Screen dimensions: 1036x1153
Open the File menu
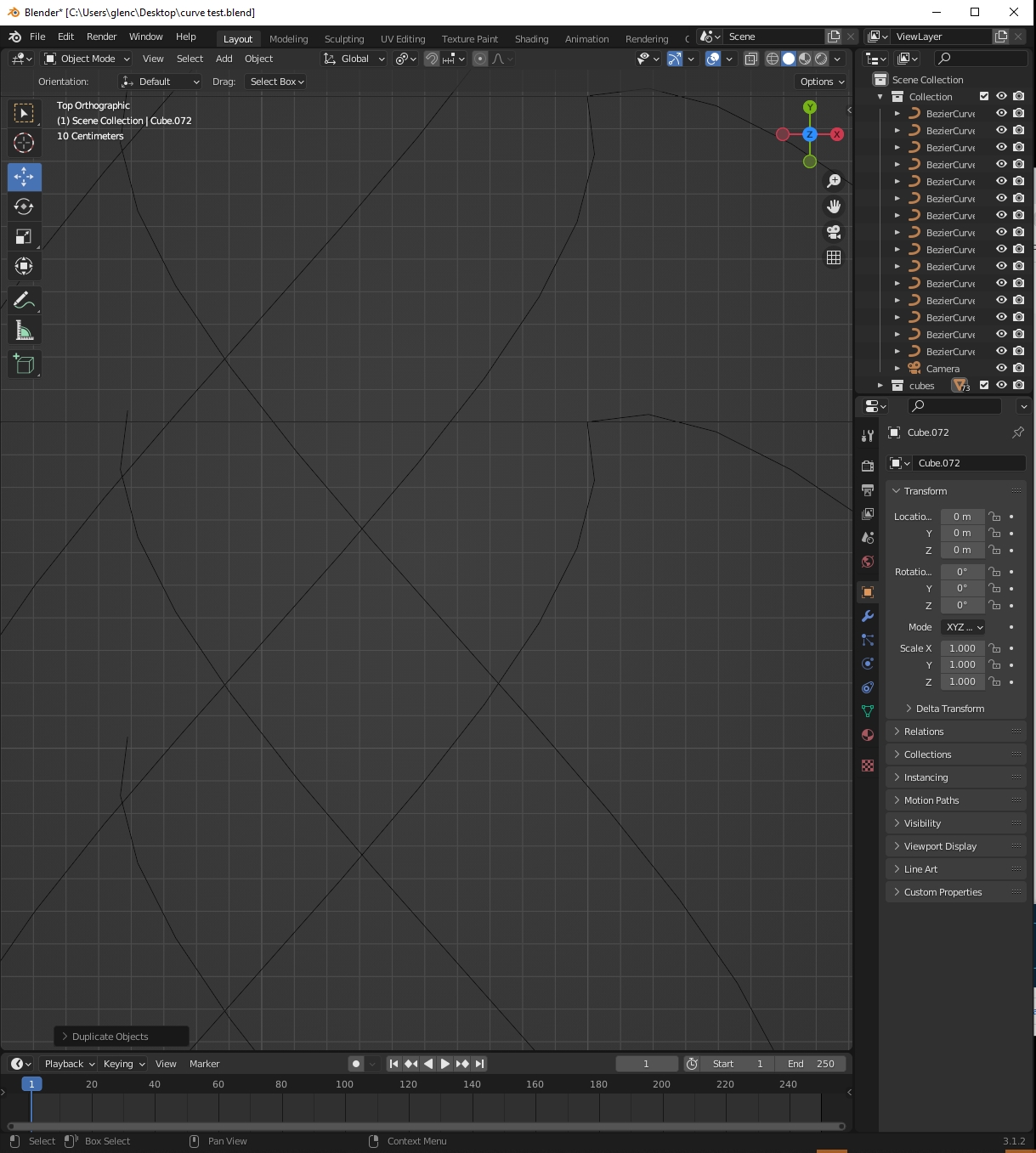[x=37, y=37]
